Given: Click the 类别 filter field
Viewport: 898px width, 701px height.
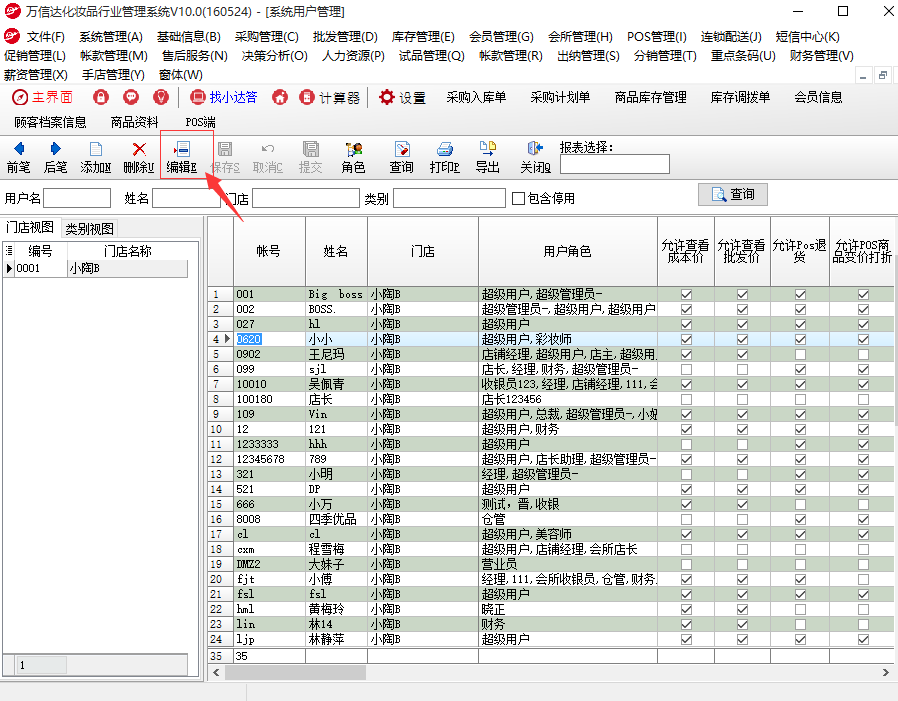Looking at the screenshot, I should 450,198.
